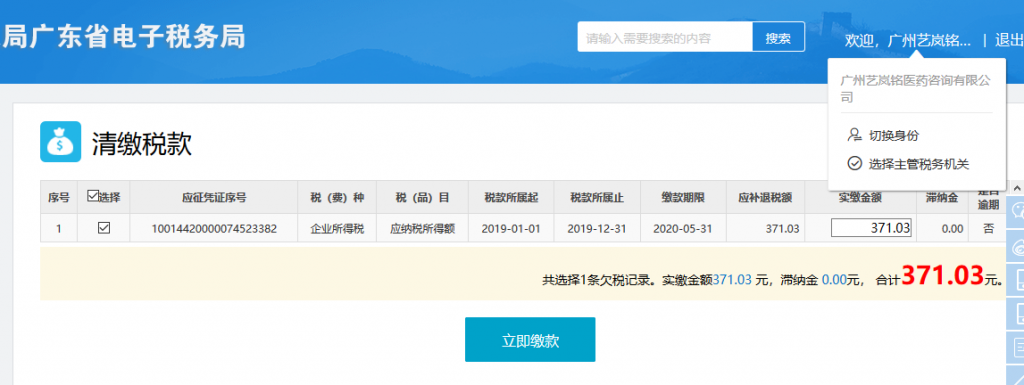The height and width of the screenshot is (385, 1024).
Task: Click the 2019-01-01 period start cell
Action: point(511,228)
